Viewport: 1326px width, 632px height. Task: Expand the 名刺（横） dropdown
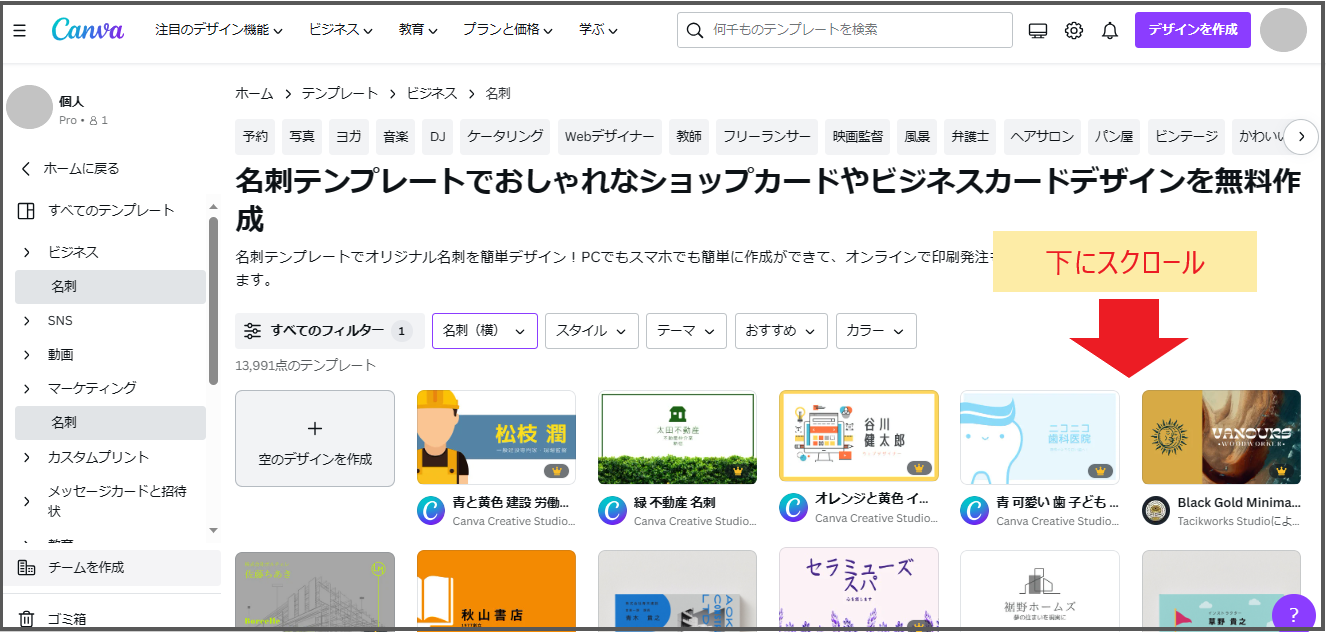485,331
